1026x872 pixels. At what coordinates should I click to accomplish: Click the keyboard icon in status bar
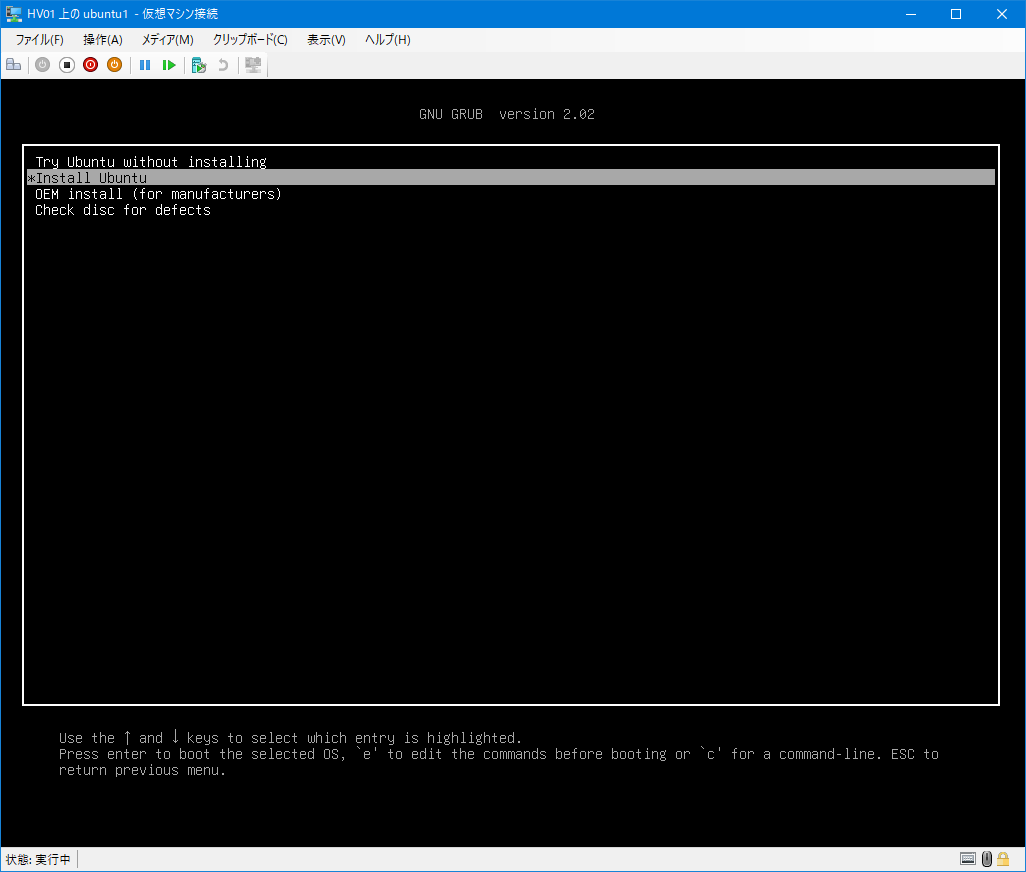coord(967,859)
